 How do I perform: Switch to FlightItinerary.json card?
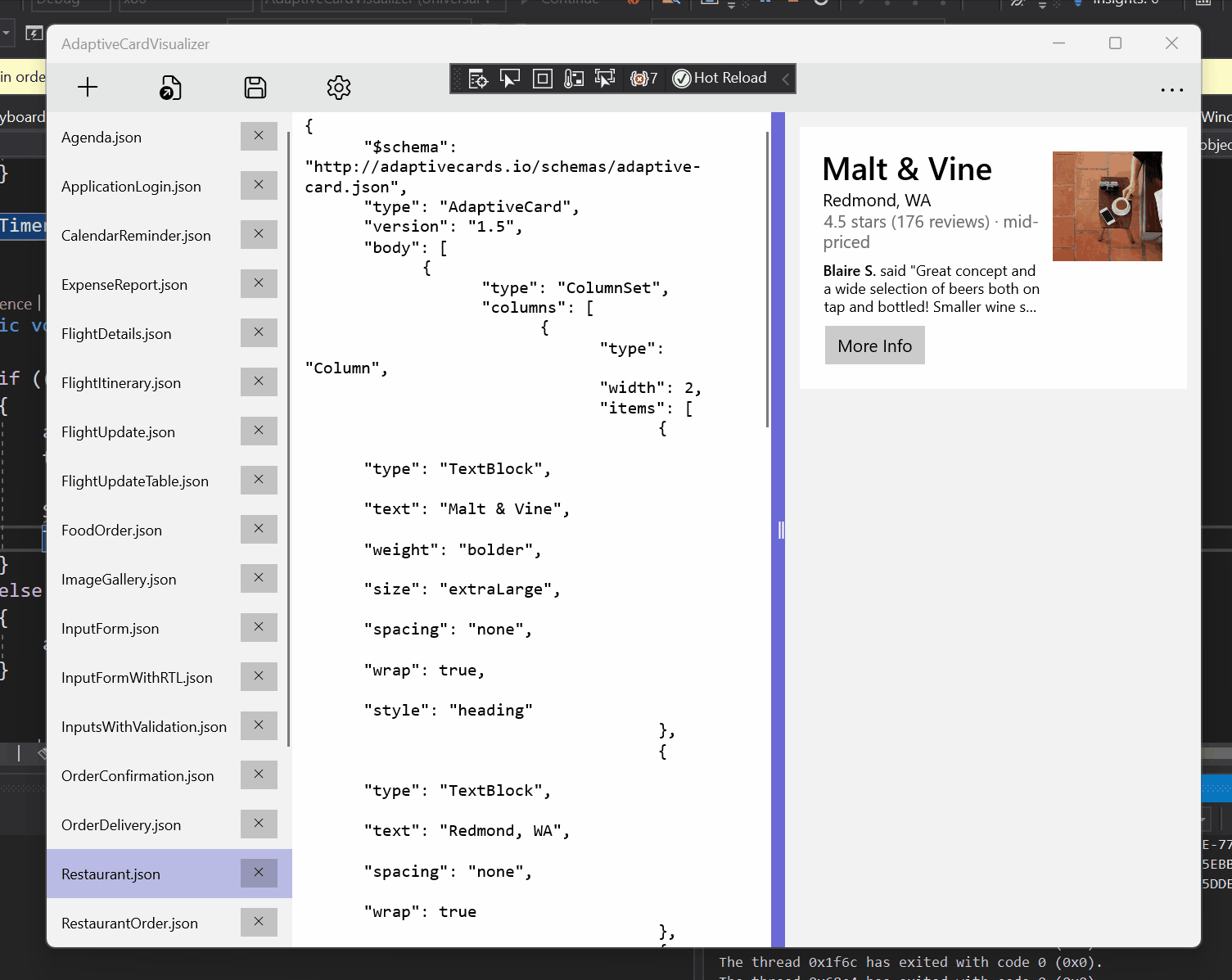121,382
